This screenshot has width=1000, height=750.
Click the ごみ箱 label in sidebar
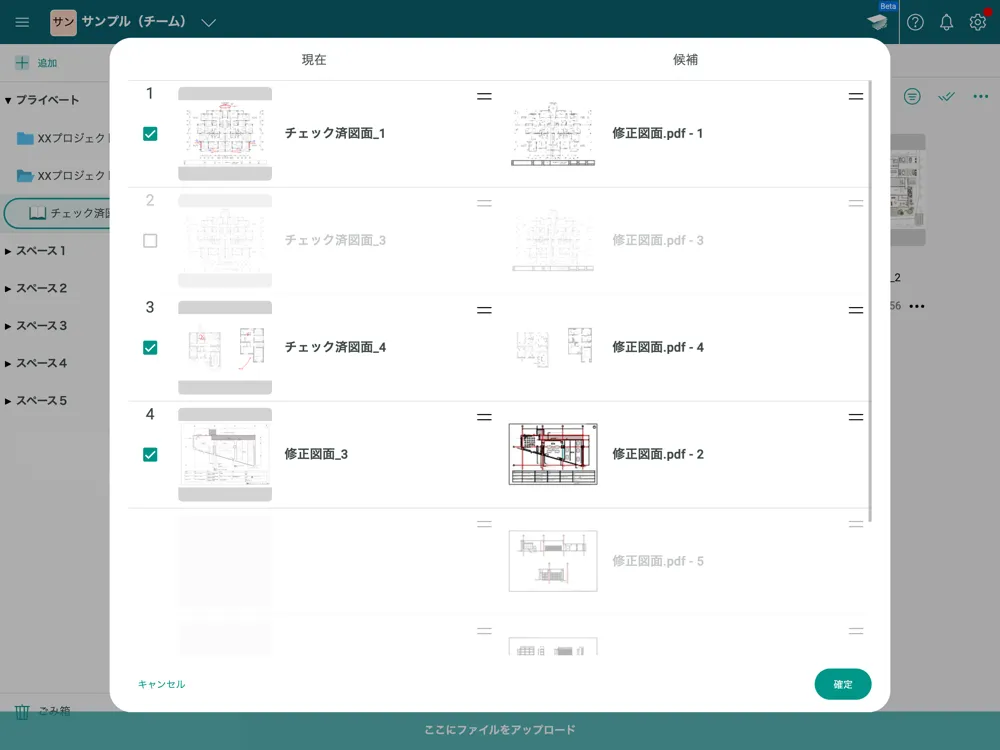coord(54,711)
